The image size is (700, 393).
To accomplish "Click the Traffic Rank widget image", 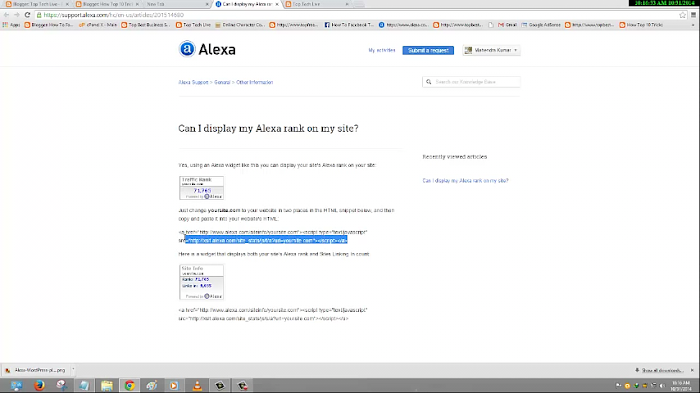I will pos(201,188).
